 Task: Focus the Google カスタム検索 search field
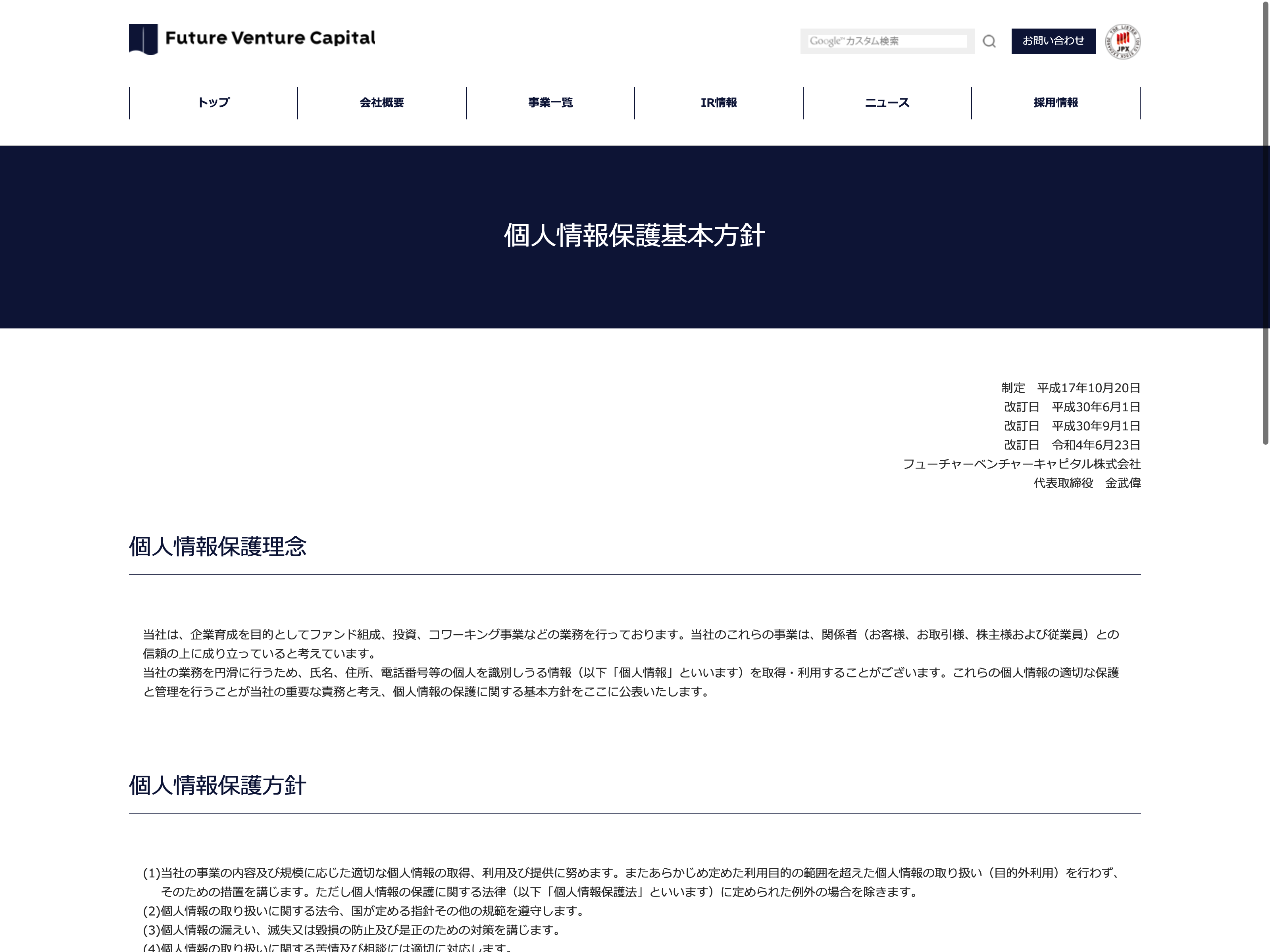click(887, 41)
